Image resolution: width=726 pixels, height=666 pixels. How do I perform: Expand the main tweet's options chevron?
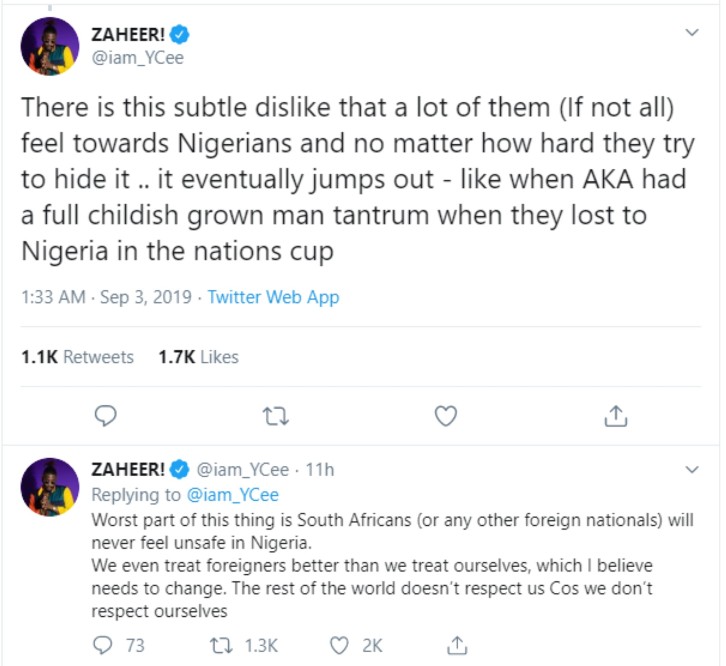coord(692,32)
